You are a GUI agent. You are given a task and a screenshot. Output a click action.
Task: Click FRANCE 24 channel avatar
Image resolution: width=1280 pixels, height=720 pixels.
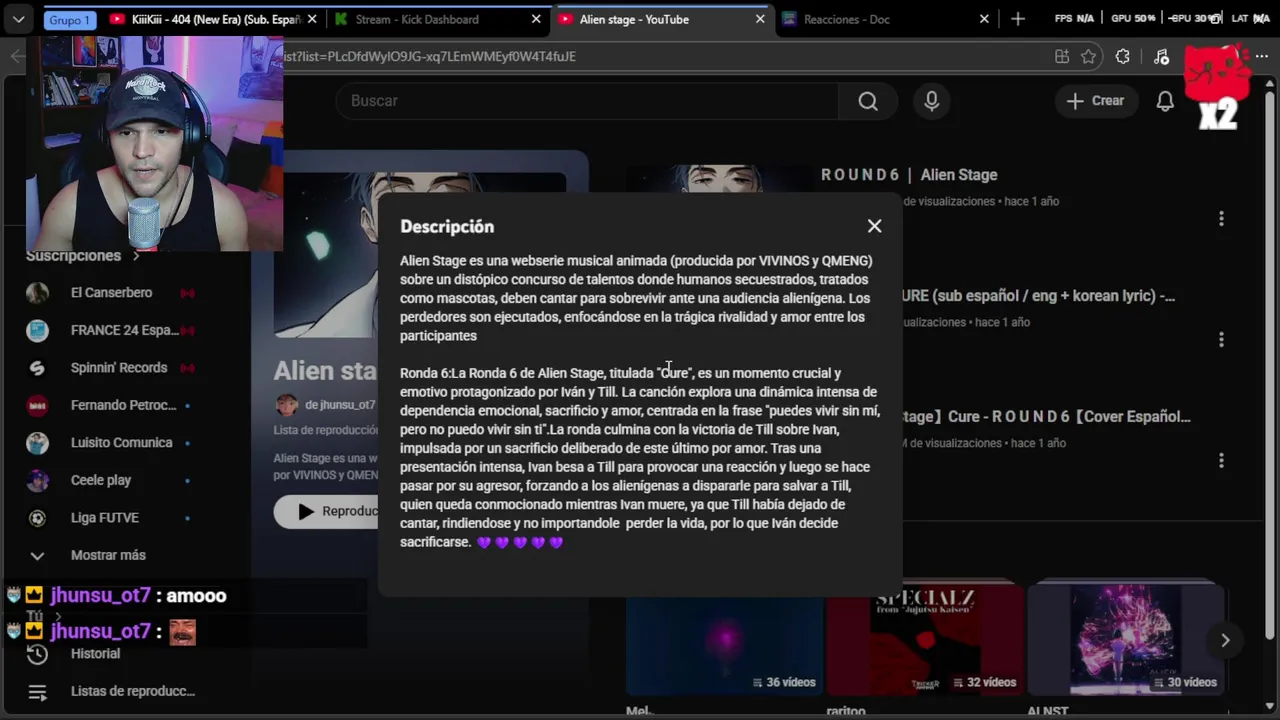(x=37, y=330)
